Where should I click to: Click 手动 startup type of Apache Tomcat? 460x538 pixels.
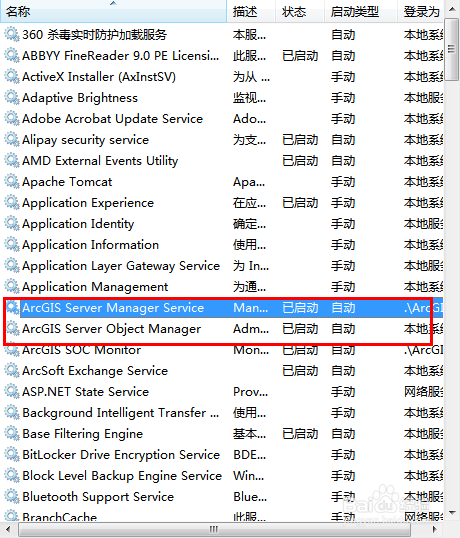click(x=343, y=182)
